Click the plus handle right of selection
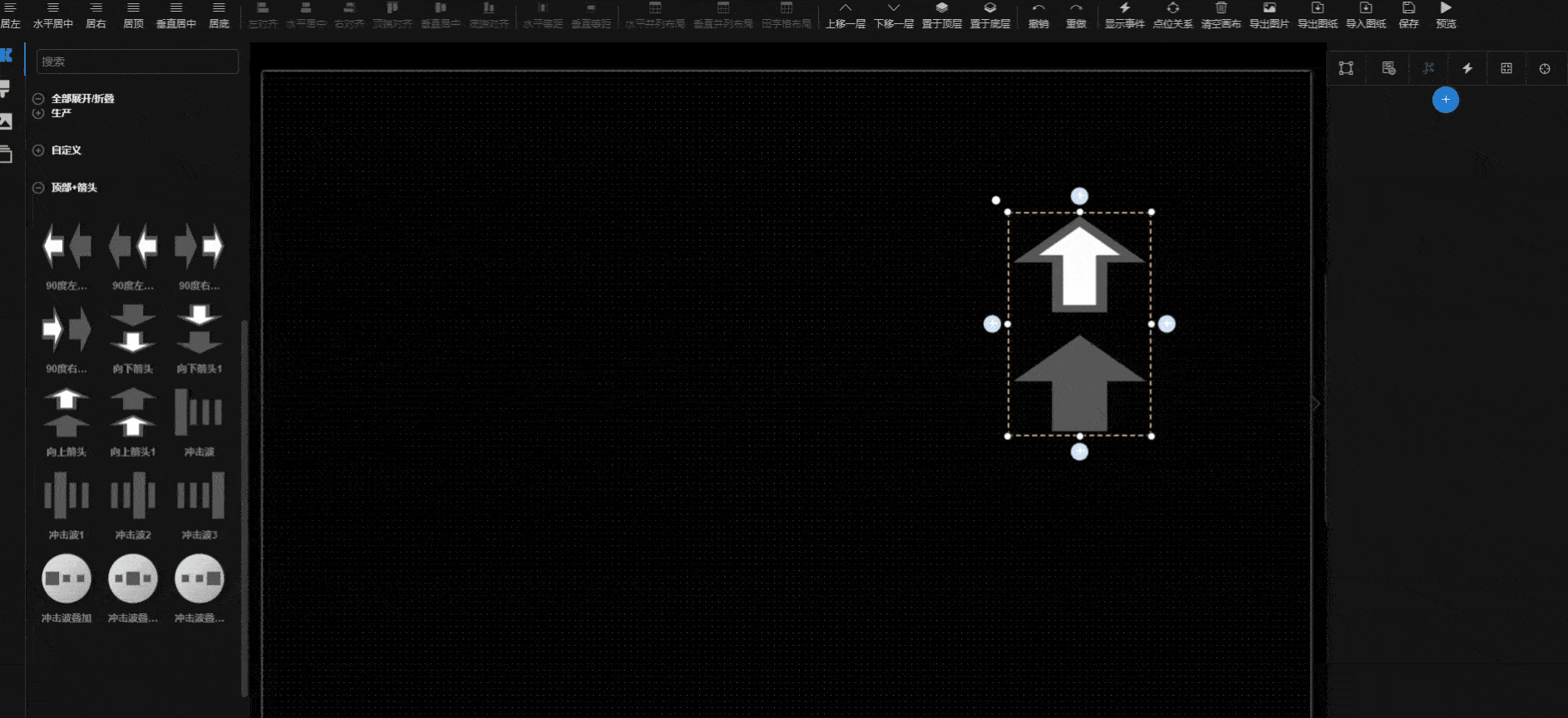This screenshot has height=718, width=1568. (x=1166, y=324)
